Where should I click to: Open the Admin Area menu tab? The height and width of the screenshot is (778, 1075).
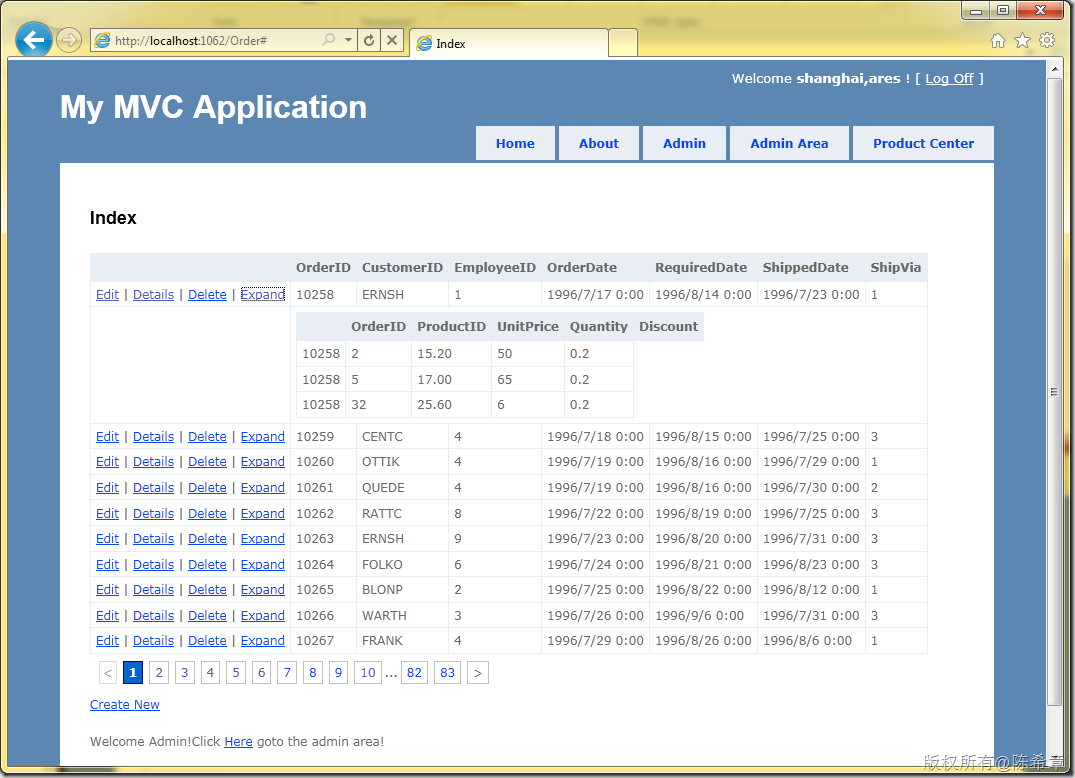(x=789, y=143)
